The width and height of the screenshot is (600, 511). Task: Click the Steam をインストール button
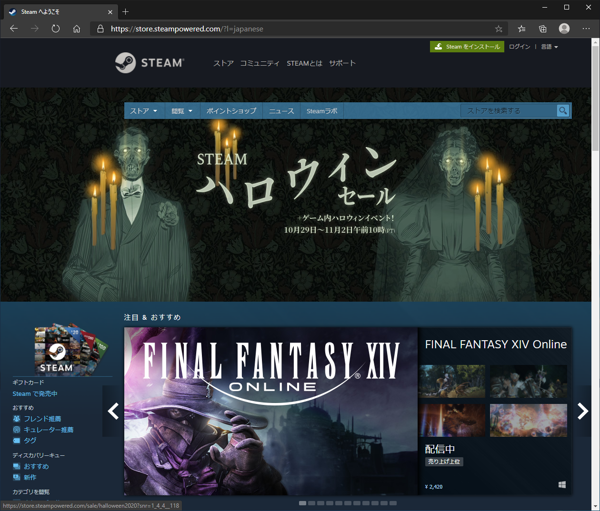(467, 47)
